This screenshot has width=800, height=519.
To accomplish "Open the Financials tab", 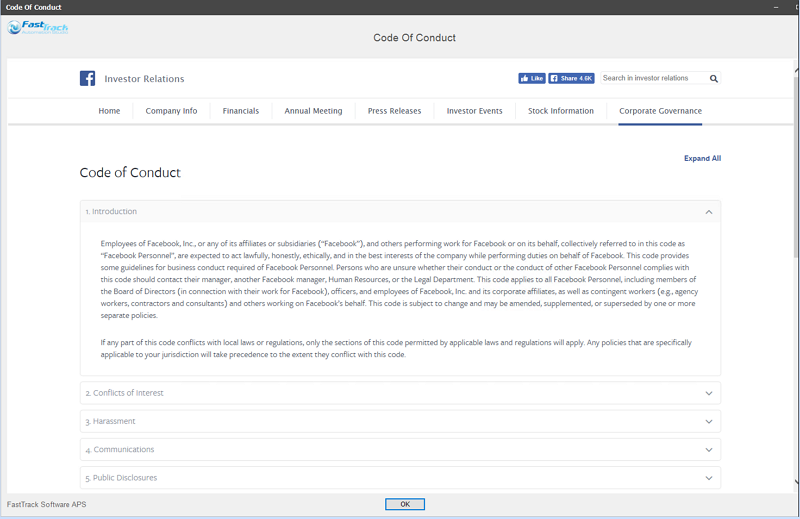I will 241,111.
